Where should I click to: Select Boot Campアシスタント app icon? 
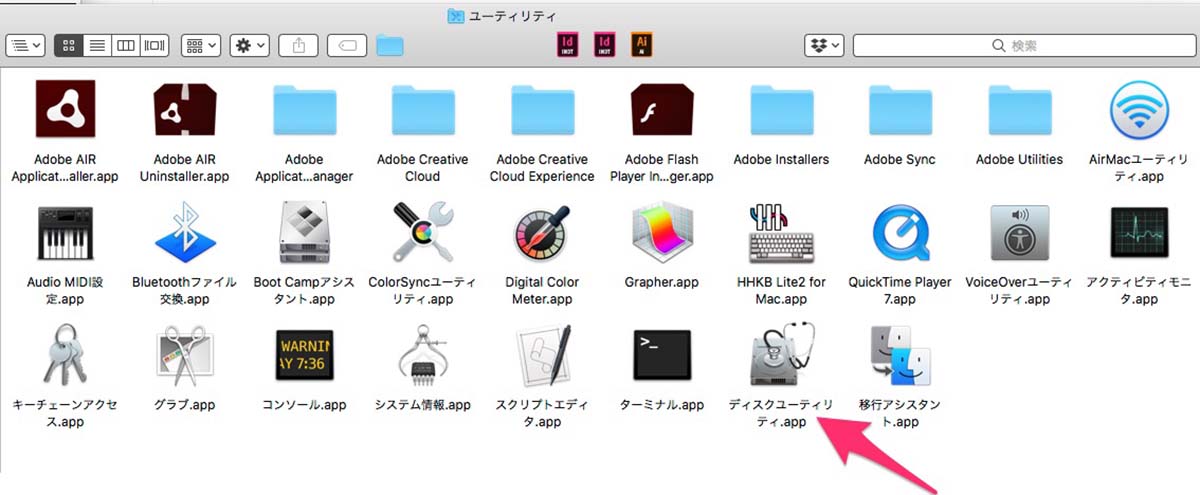tap(304, 234)
